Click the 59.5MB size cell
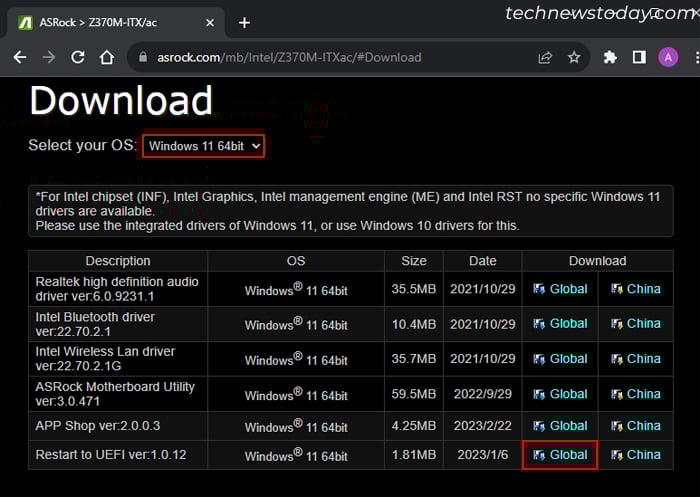 [x=414, y=394]
